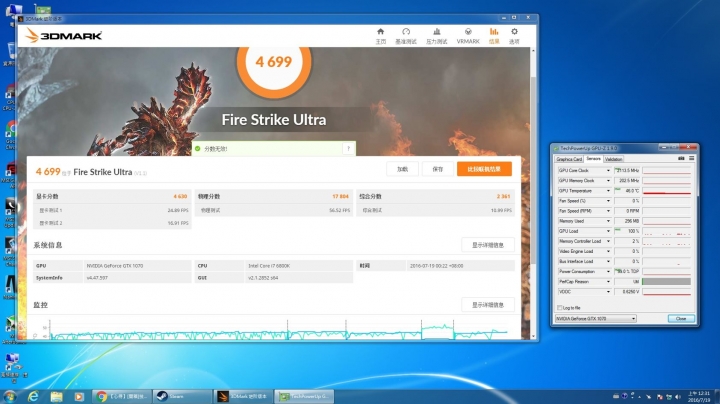This screenshot has width=720, height=404.
Task: Click the GPU Load value 100 %
Action: pyautogui.click(x=627, y=231)
